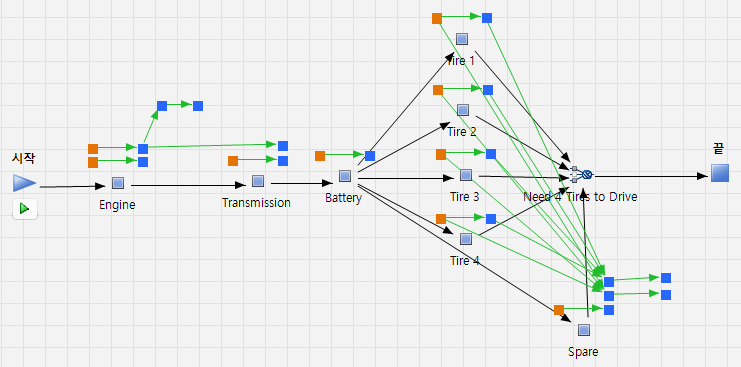Viewport: 741px width, 367px height.
Task: Click the orange block above Tire 3
Action: (x=441, y=154)
